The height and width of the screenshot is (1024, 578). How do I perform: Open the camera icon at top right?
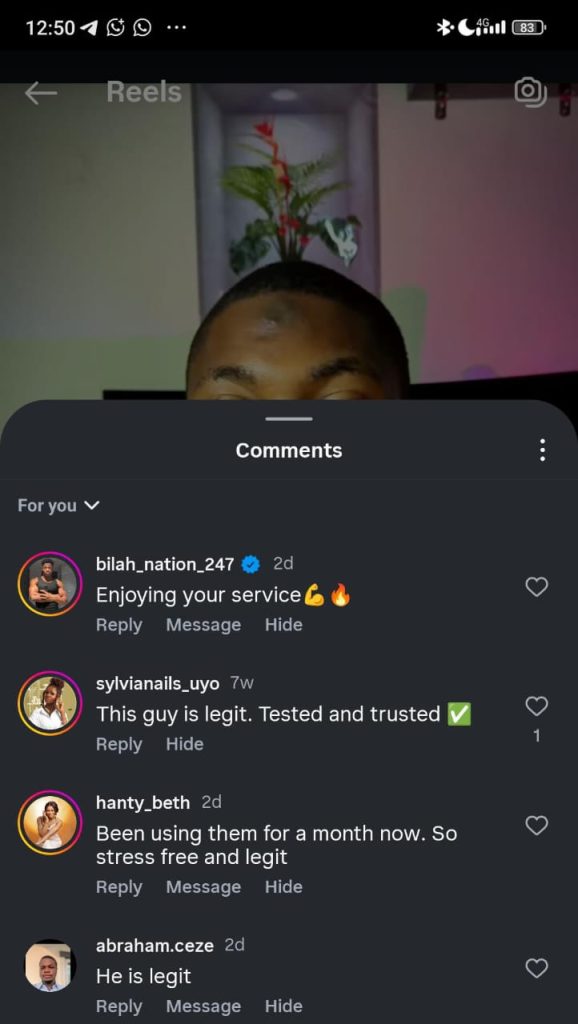point(530,92)
